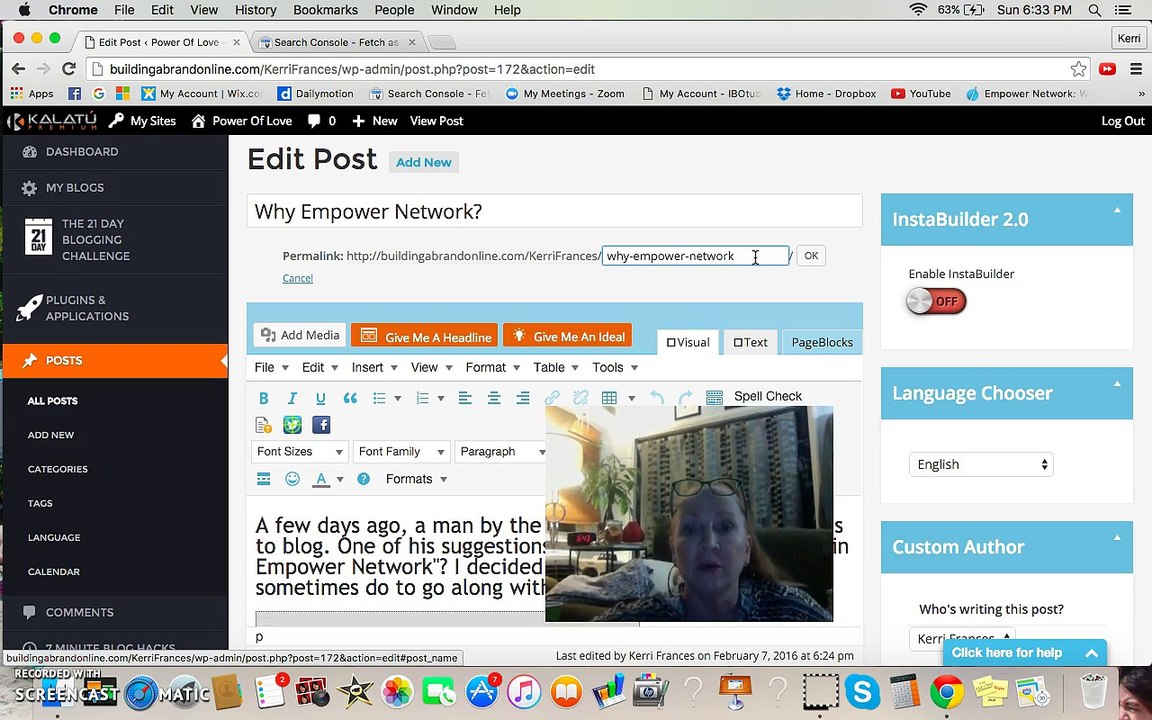Open the table dropdown arrow

[631, 398]
